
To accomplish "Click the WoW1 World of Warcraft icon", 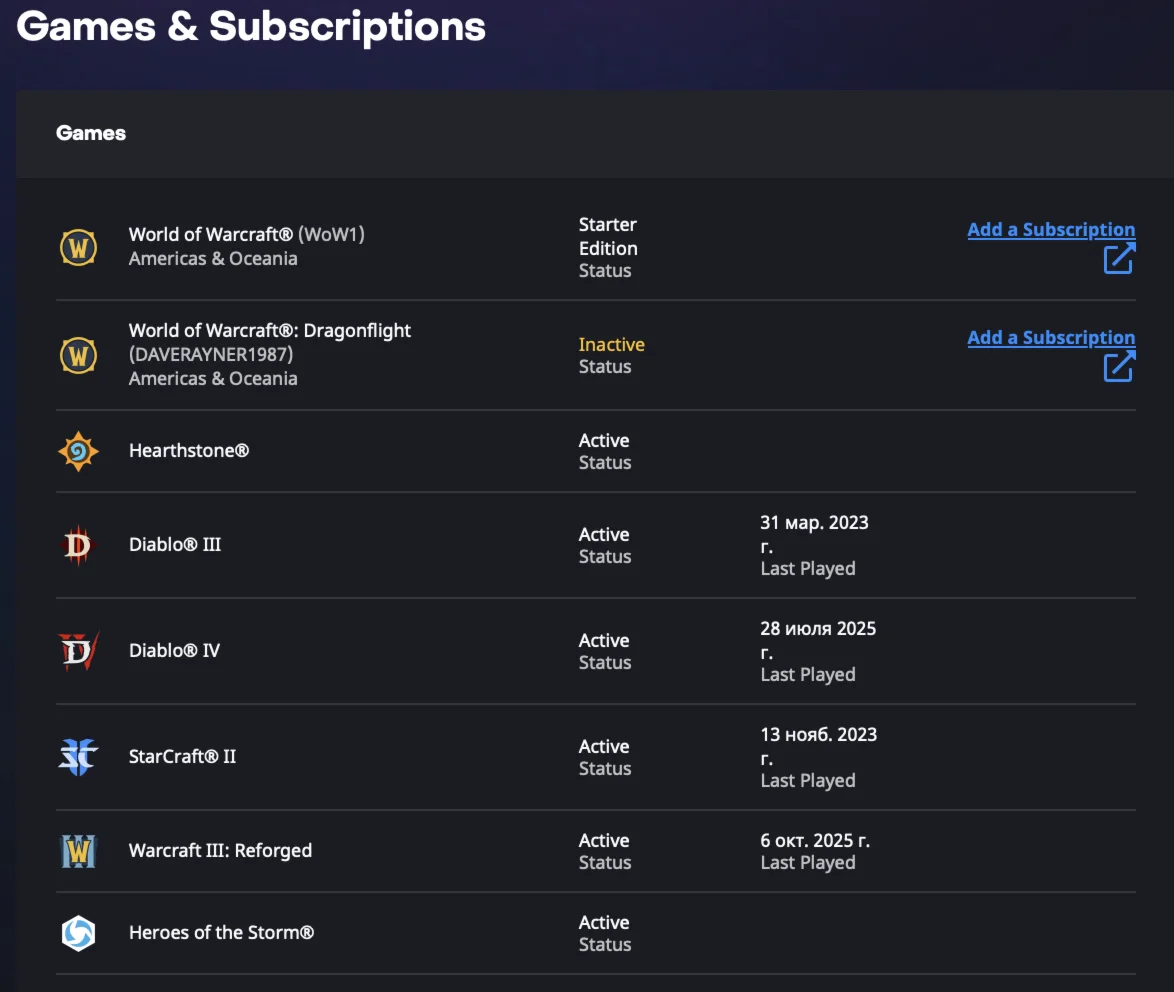I will (78, 246).
